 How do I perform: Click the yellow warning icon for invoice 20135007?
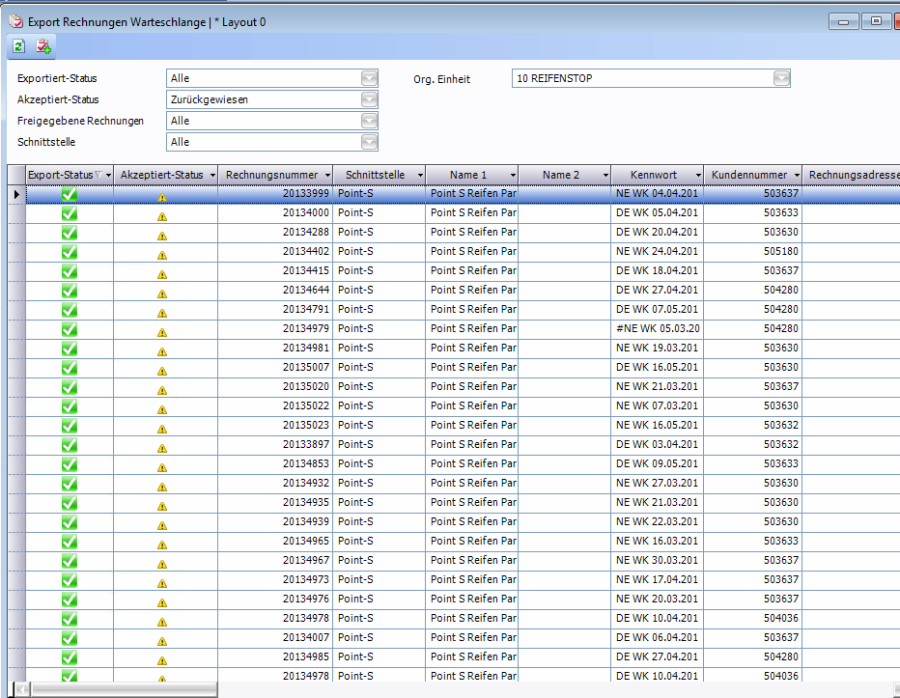162,368
